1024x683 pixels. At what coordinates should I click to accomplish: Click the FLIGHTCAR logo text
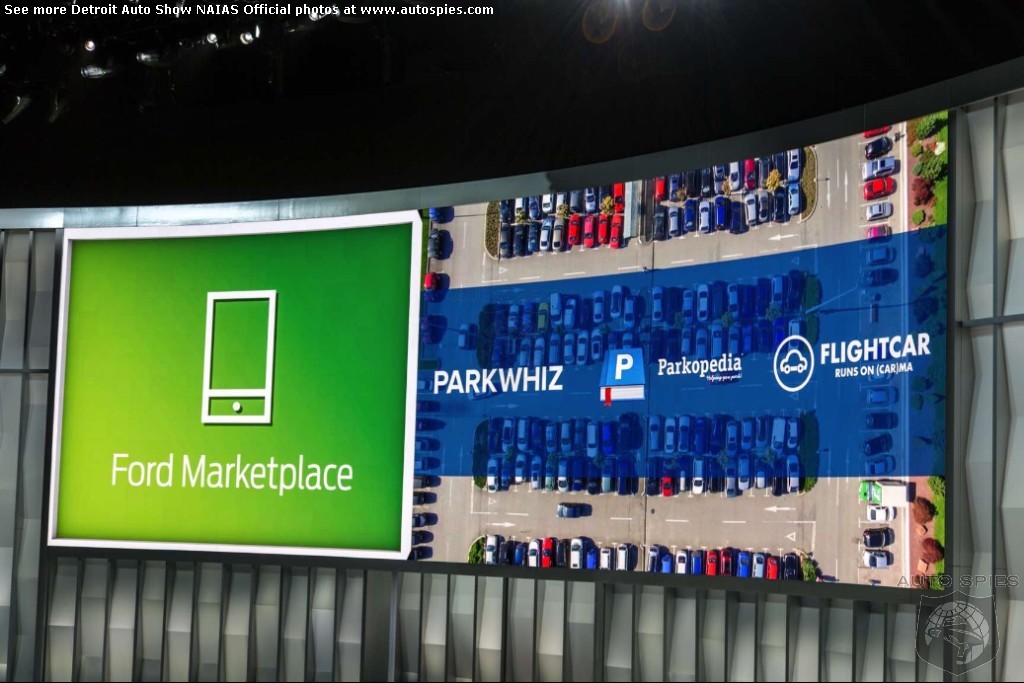click(x=874, y=349)
